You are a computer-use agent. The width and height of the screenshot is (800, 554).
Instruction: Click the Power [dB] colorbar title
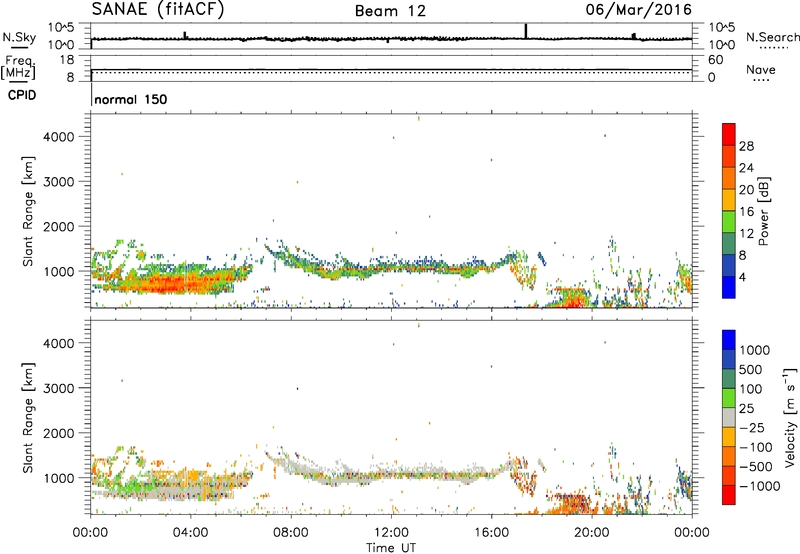click(763, 211)
